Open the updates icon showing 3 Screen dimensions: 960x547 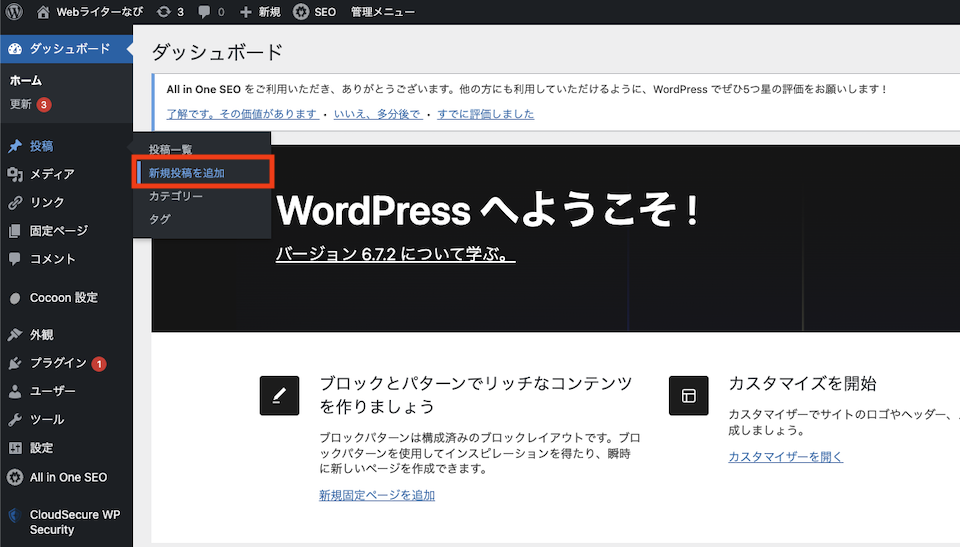click(163, 12)
